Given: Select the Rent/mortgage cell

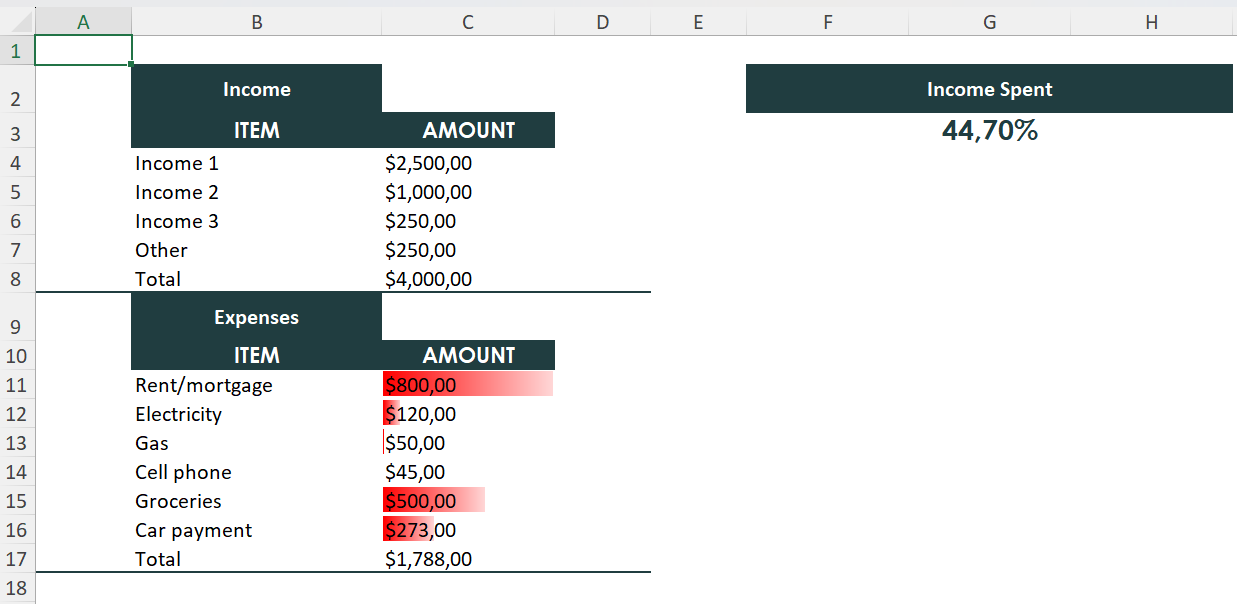Looking at the screenshot, I should 256,385.
